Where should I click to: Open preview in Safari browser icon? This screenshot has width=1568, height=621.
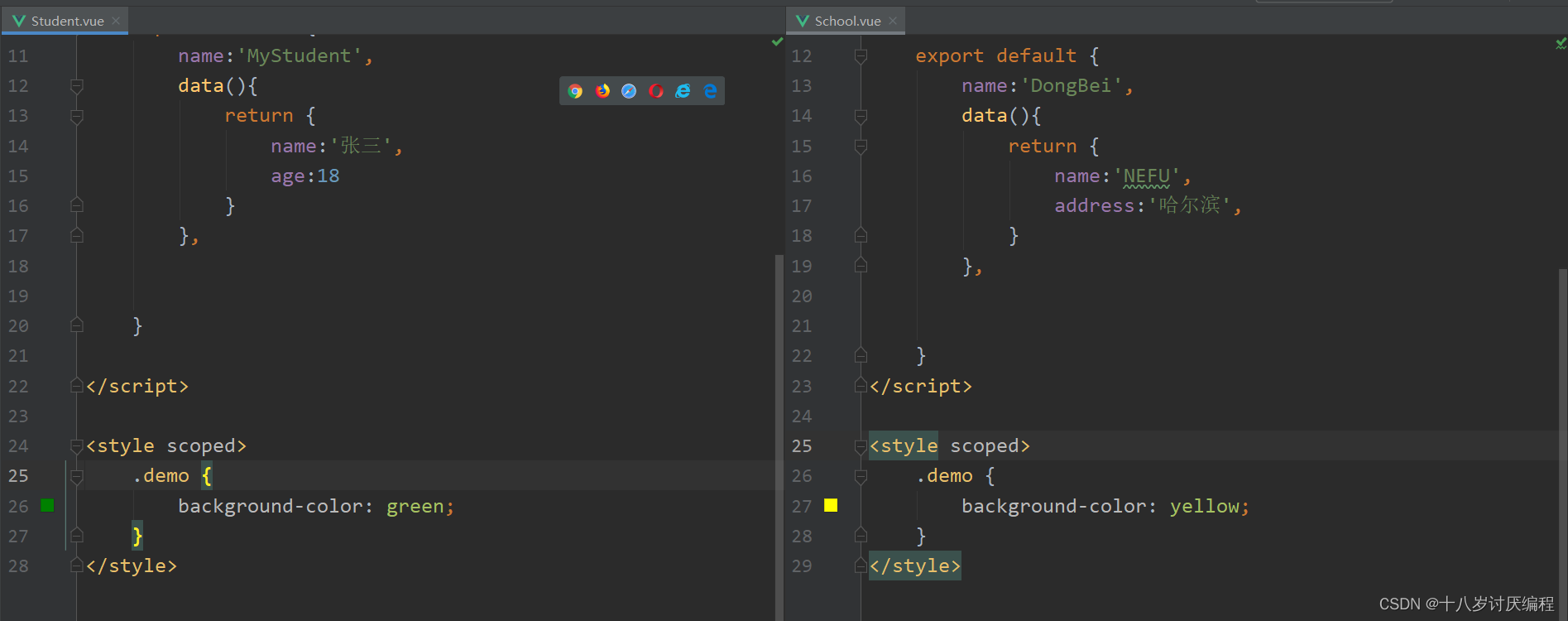[x=629, y=91]
